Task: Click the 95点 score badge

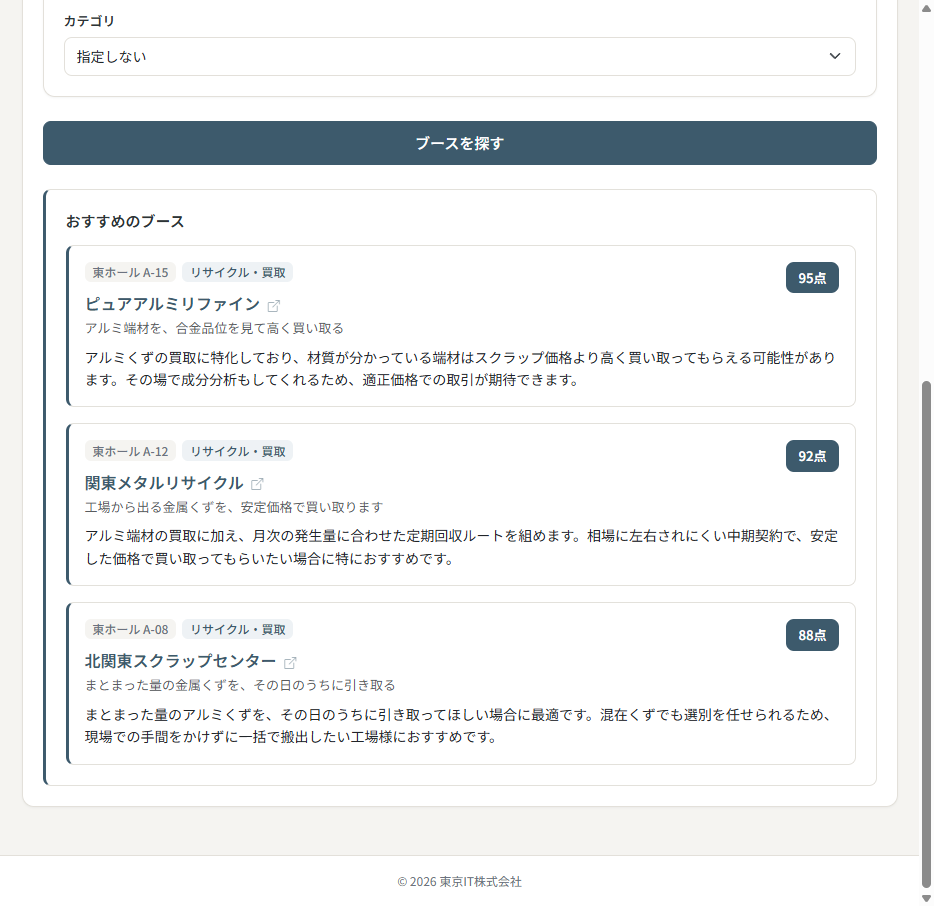Action: pyautogui.click(x=812, y=278)
